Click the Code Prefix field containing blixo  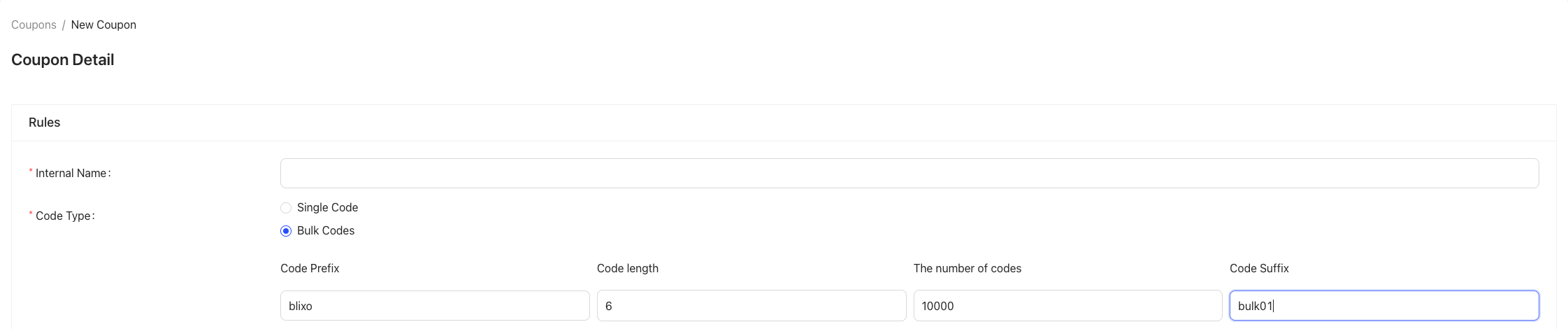click(x=435, y=306)
